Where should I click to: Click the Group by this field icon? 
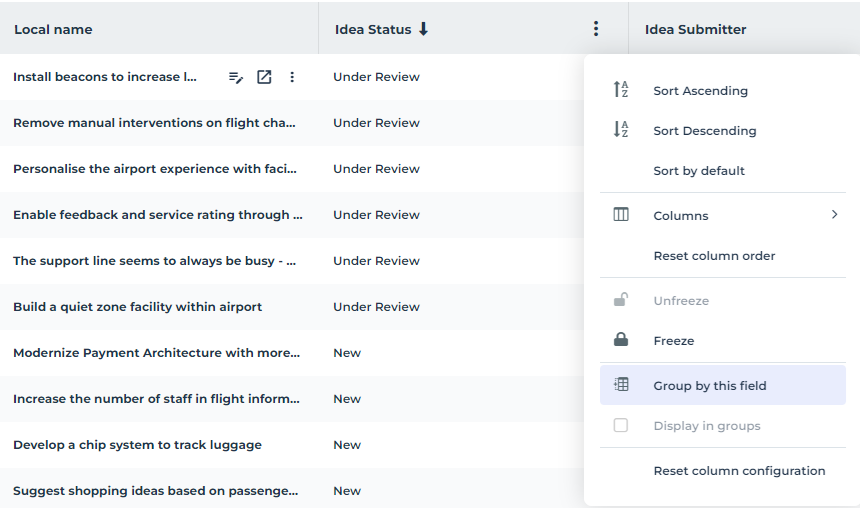(x=621, y=385)
